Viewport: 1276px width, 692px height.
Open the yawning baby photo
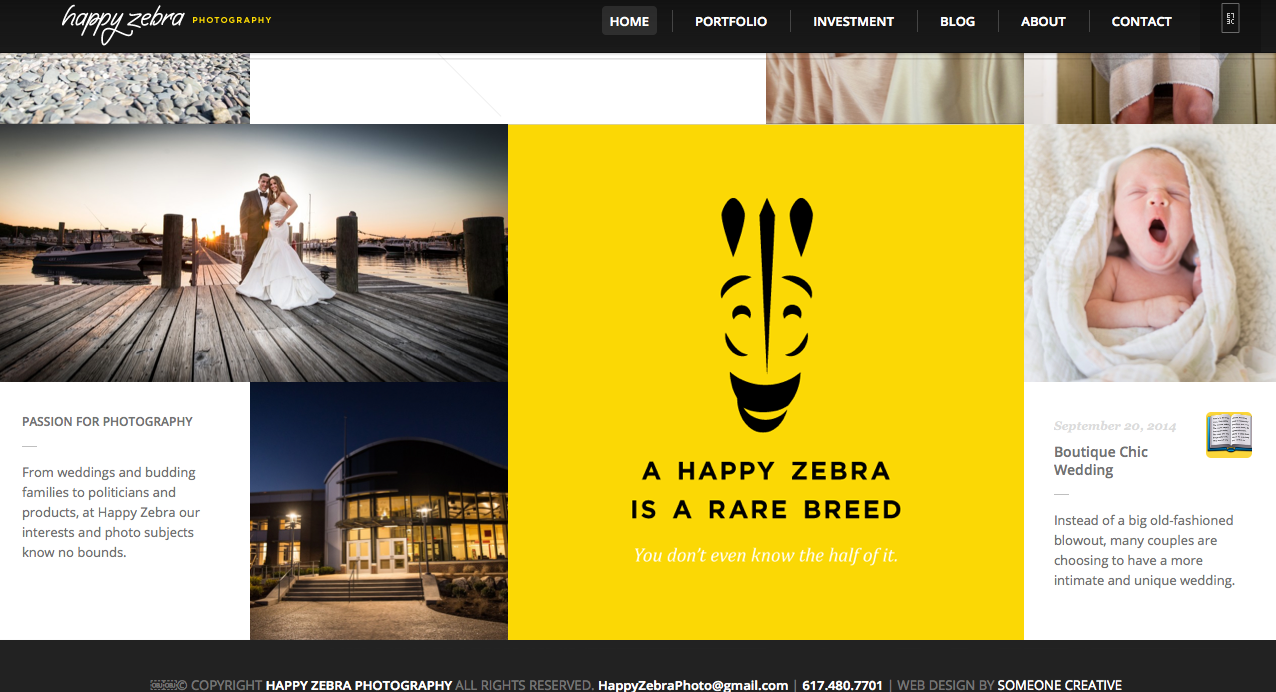(1150, 253)
